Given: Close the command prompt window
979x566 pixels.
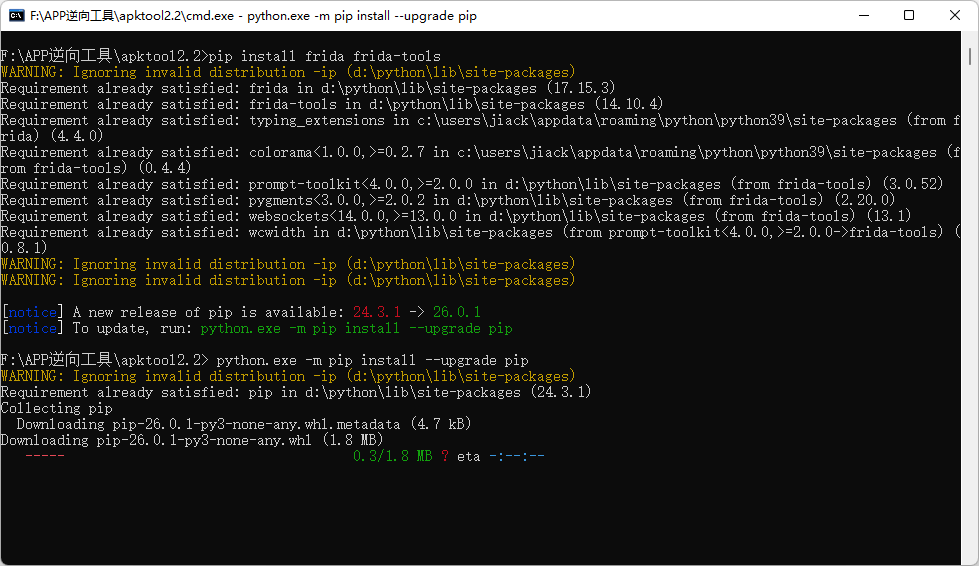Looking at the screenshot, I should 955,16.
